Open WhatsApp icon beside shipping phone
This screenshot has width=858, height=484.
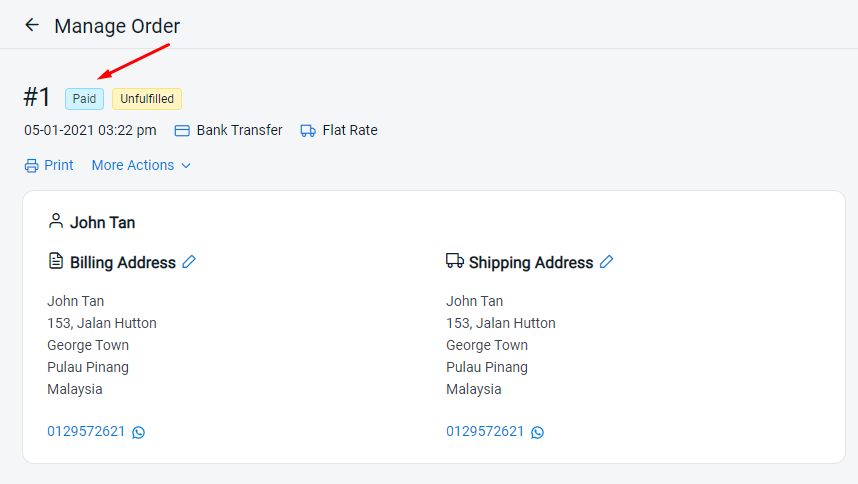click(537, 433)
